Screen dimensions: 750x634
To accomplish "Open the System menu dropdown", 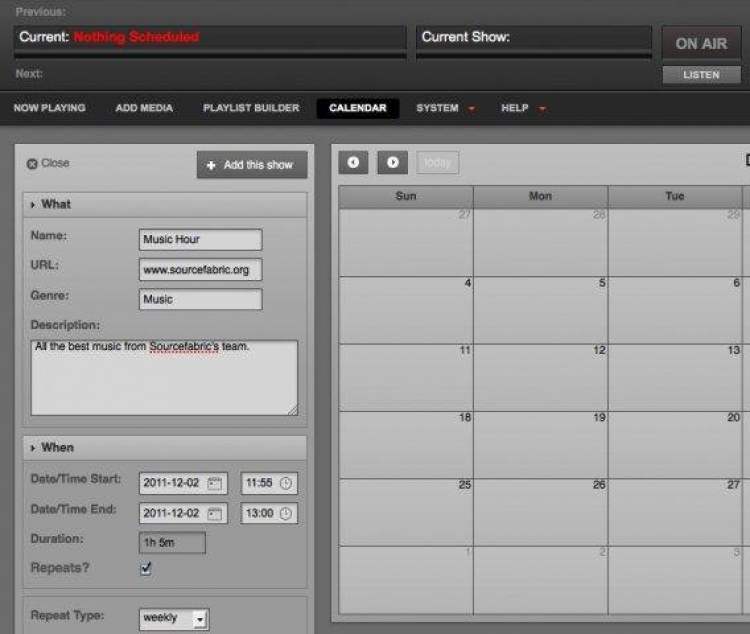I will pos(445,108).
